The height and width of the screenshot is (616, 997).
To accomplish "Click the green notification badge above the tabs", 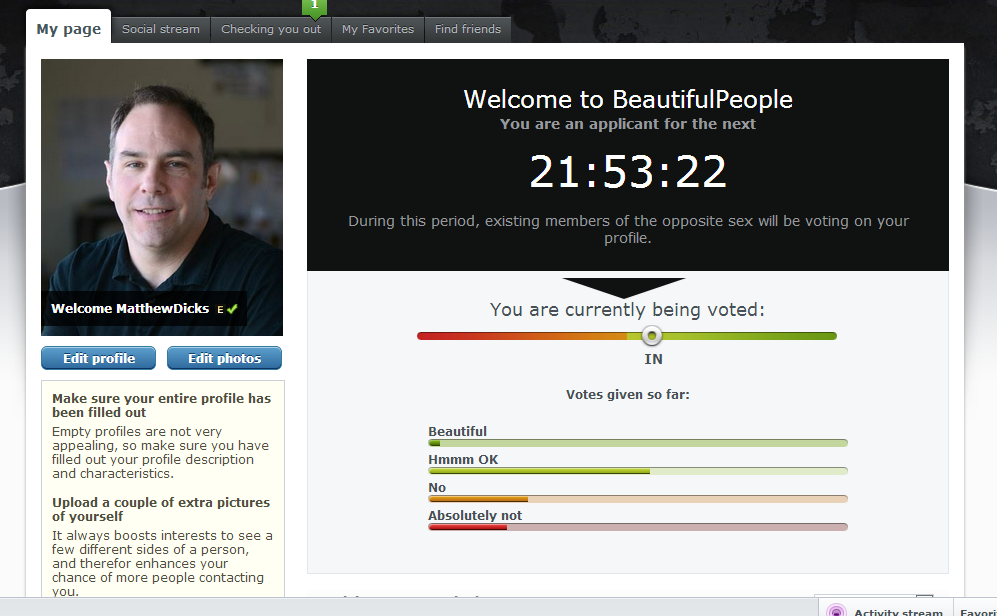I will pyautogui.click(x=314, y=8).
